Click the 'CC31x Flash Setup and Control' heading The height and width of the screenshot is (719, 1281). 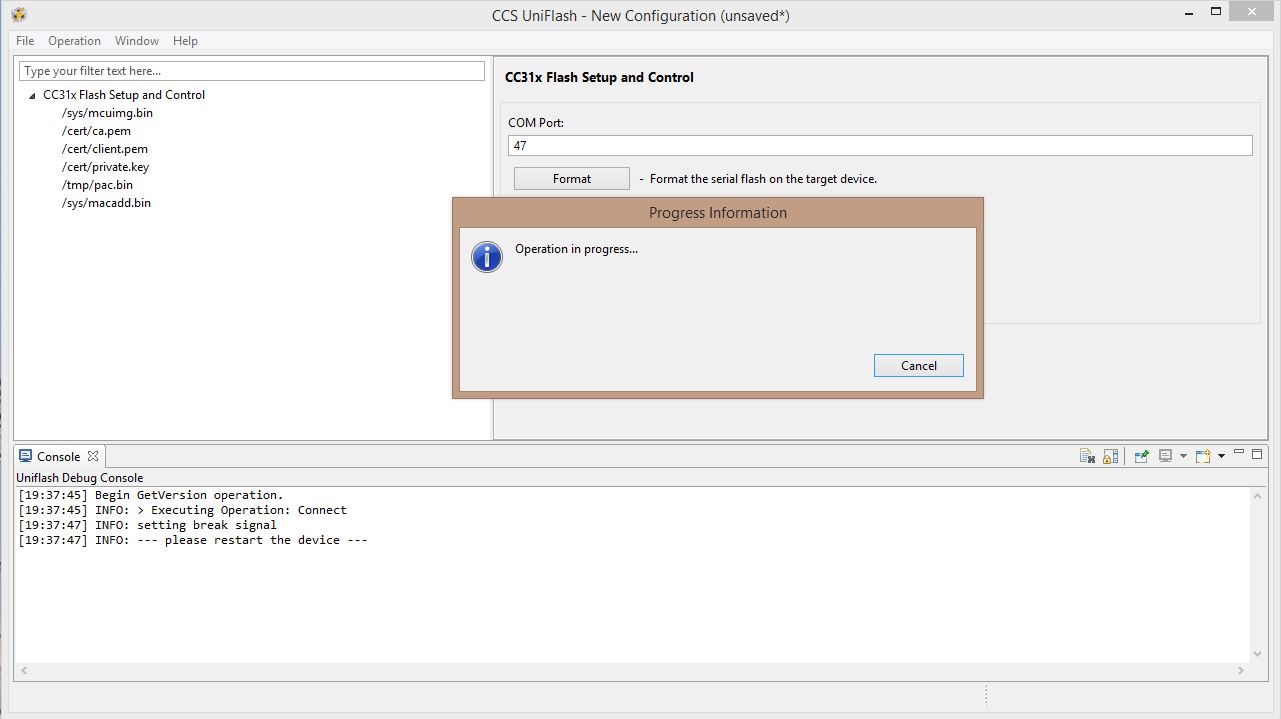pos(599,77)
